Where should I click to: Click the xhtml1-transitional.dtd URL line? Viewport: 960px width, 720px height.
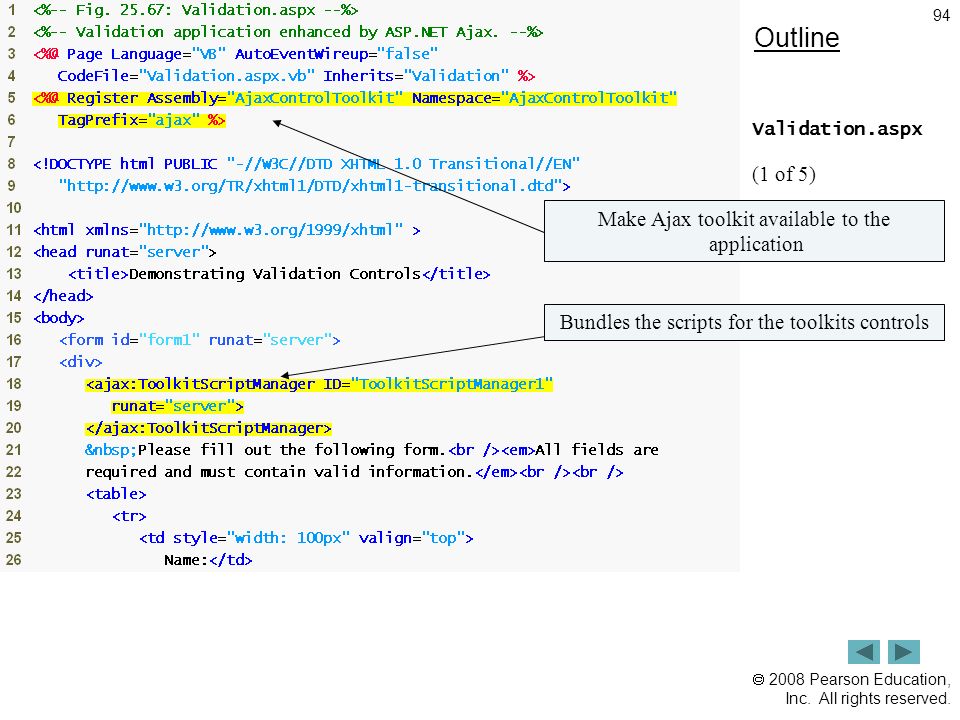pyautogui.click(x=314, y=186)
